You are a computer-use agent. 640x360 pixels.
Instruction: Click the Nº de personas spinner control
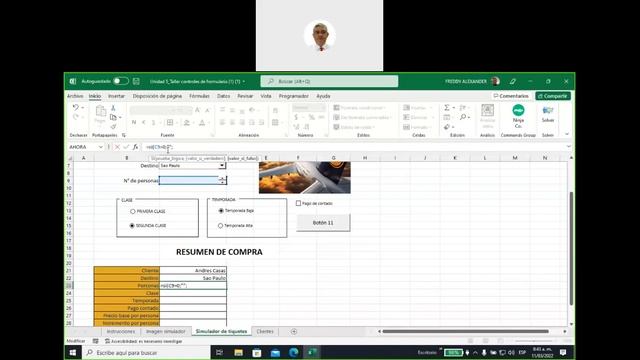pyautogui.click(x=222, y=180)
